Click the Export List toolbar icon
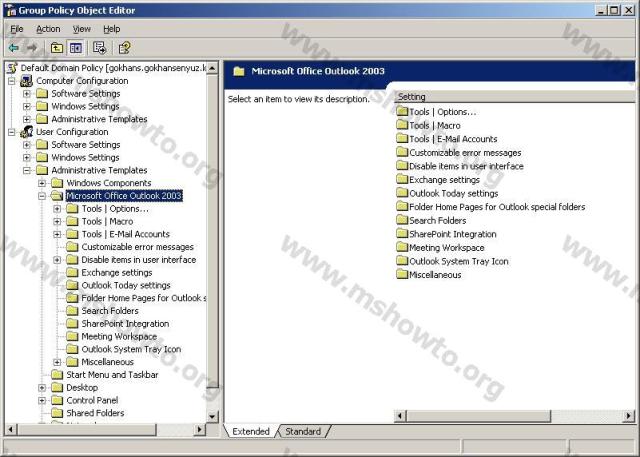 coord(99,48)
